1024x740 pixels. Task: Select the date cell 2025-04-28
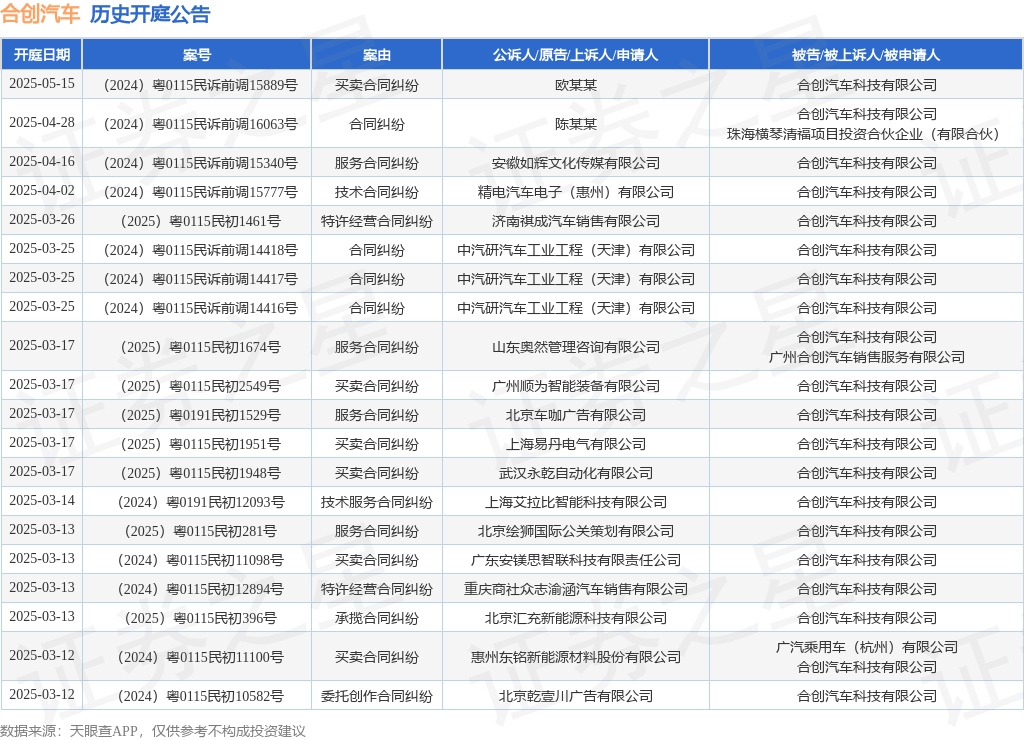click(42, 123)
